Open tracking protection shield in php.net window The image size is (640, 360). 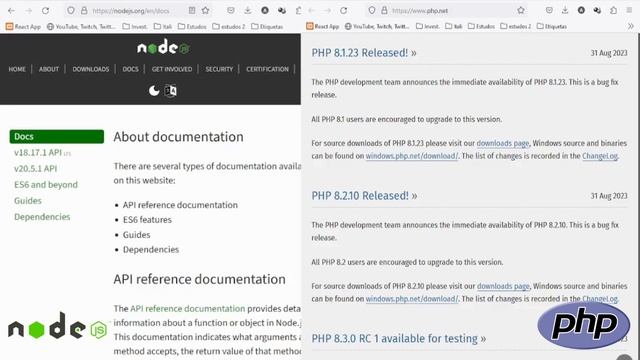371,11
